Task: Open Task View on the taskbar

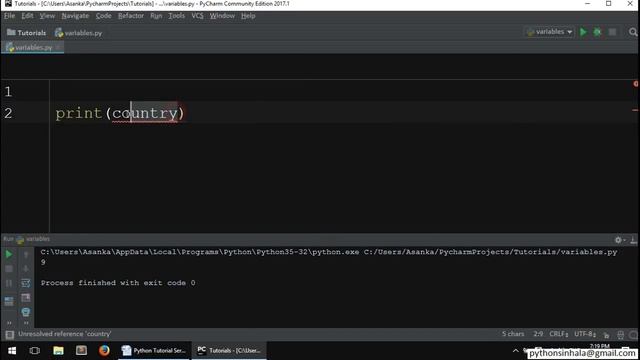Action: 35,351
